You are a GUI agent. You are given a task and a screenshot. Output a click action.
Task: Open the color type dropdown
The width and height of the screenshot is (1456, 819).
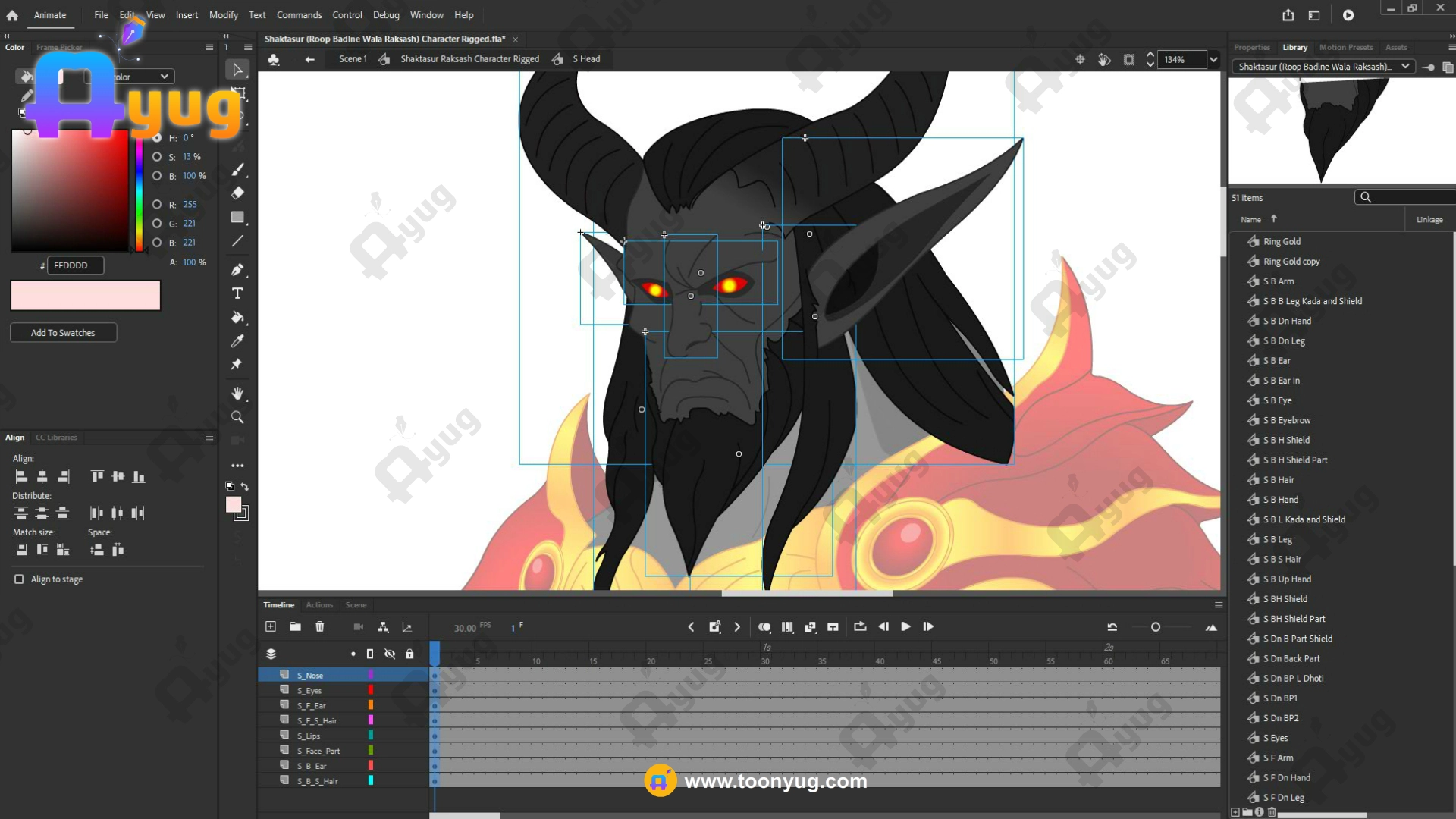pos(164,77)
